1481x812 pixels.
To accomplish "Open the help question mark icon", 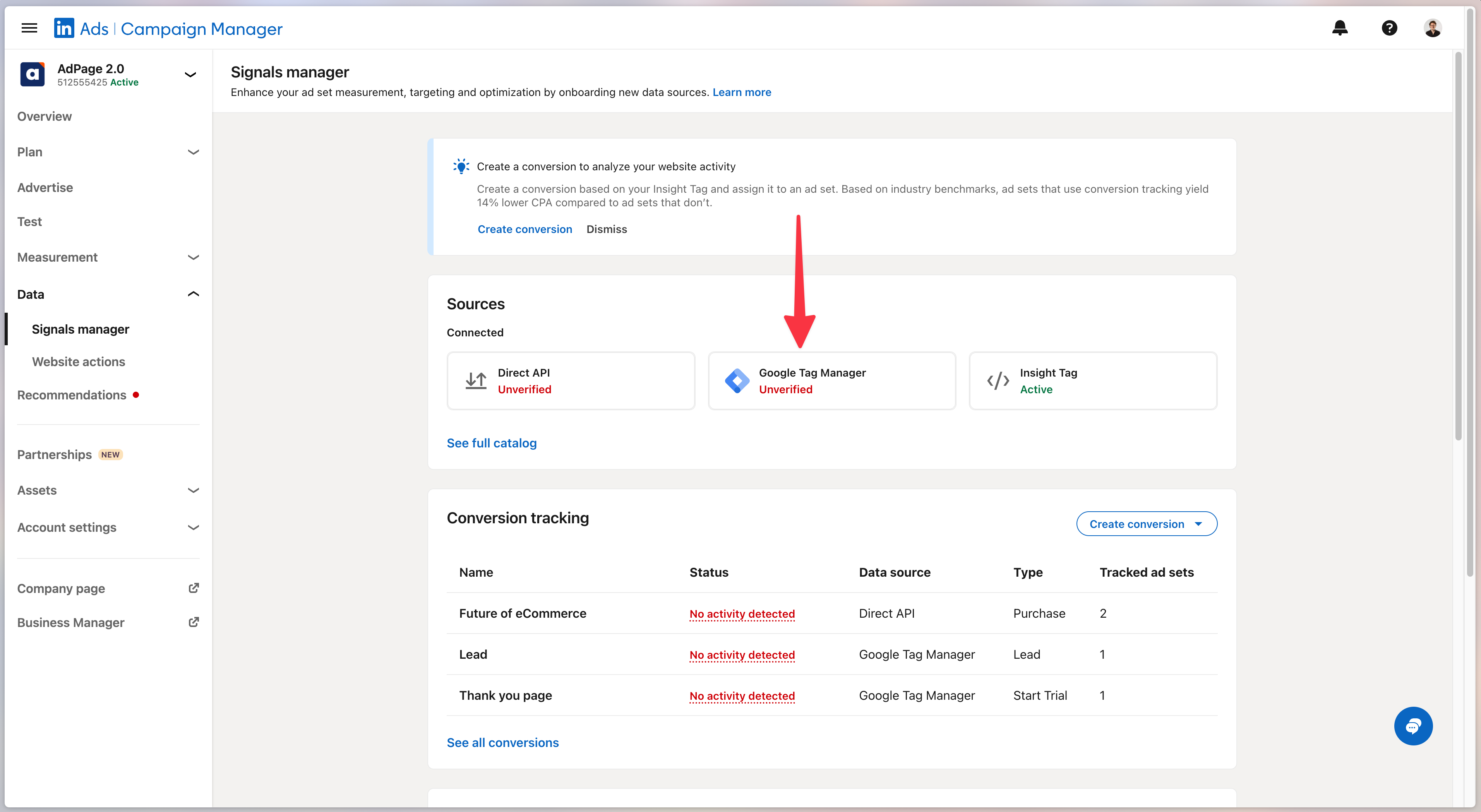I will (1389, 28).
